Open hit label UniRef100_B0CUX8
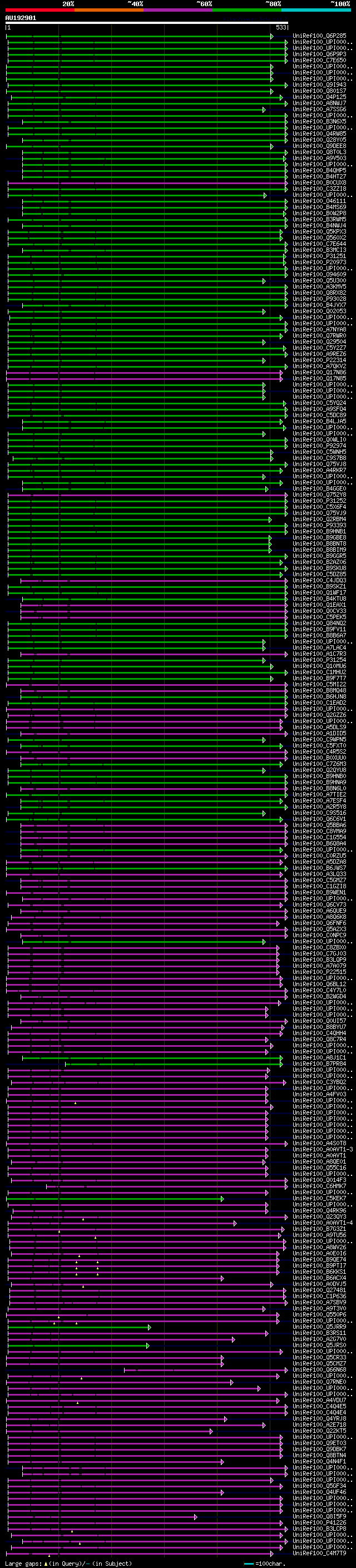Screen dimensions: 356x1568 pos(319,182)
